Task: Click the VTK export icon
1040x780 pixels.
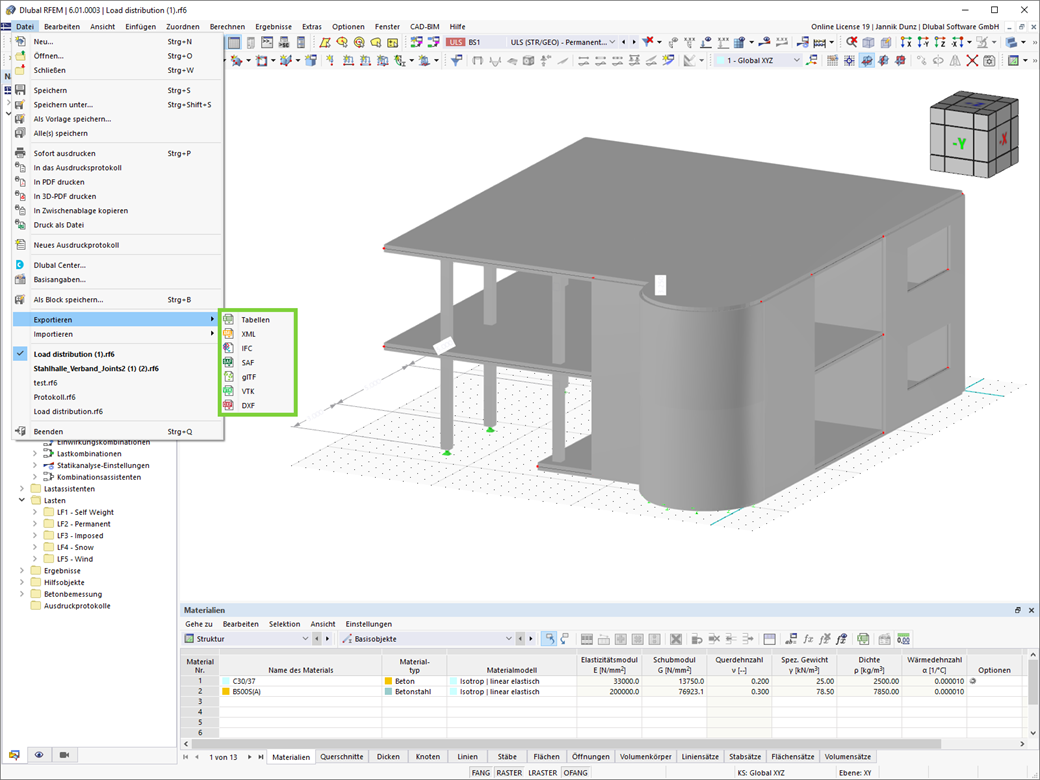Action: pyautogui.click(x=228, y=391)
